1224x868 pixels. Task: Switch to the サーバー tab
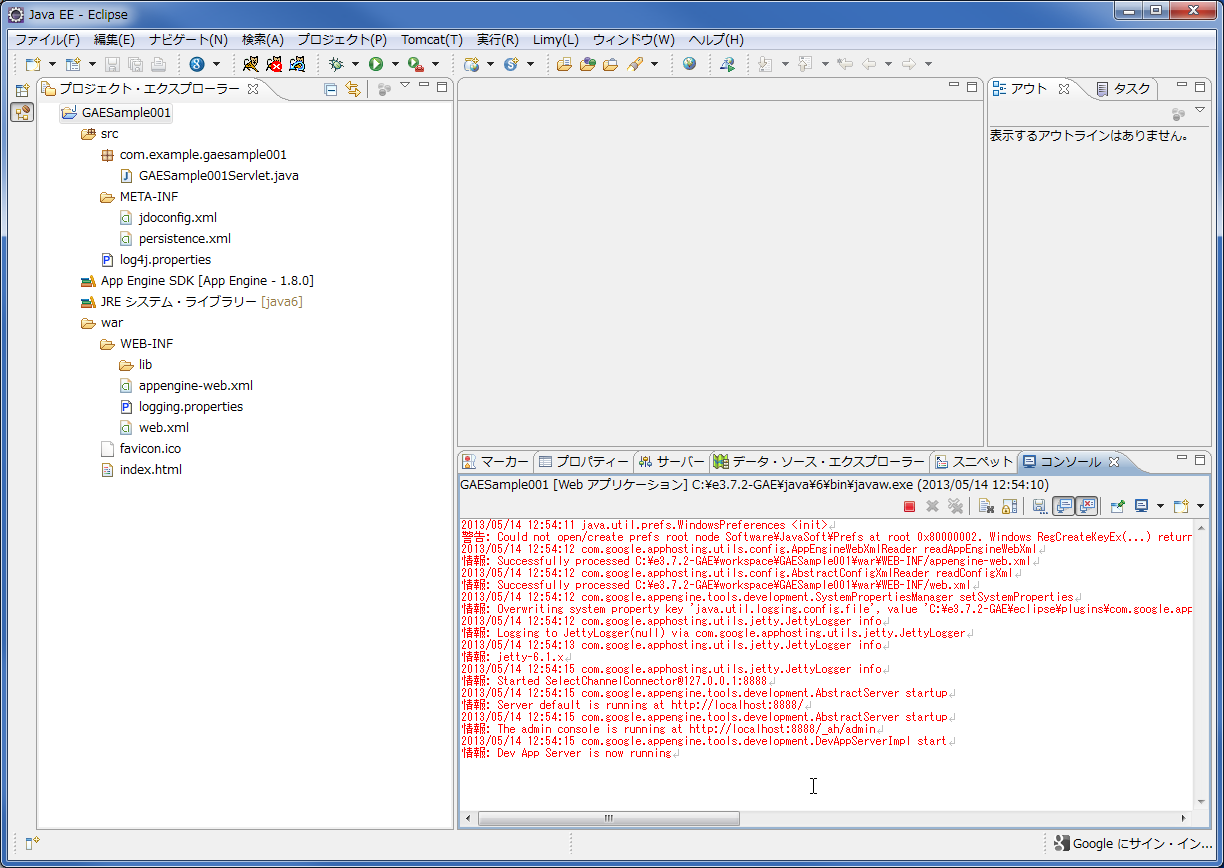[x=671, y=461]
